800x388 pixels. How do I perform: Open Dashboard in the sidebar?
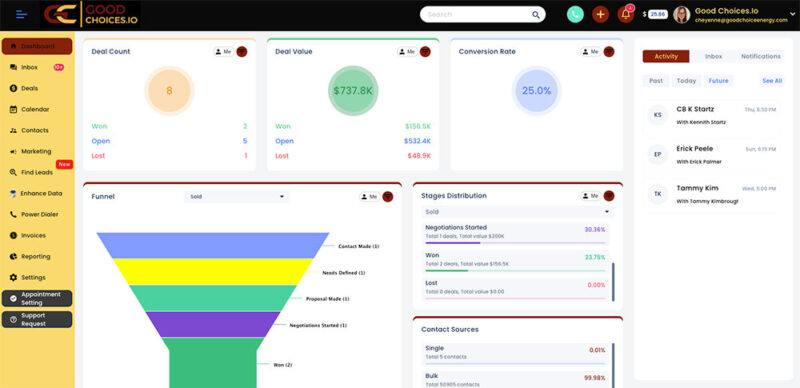37,46
